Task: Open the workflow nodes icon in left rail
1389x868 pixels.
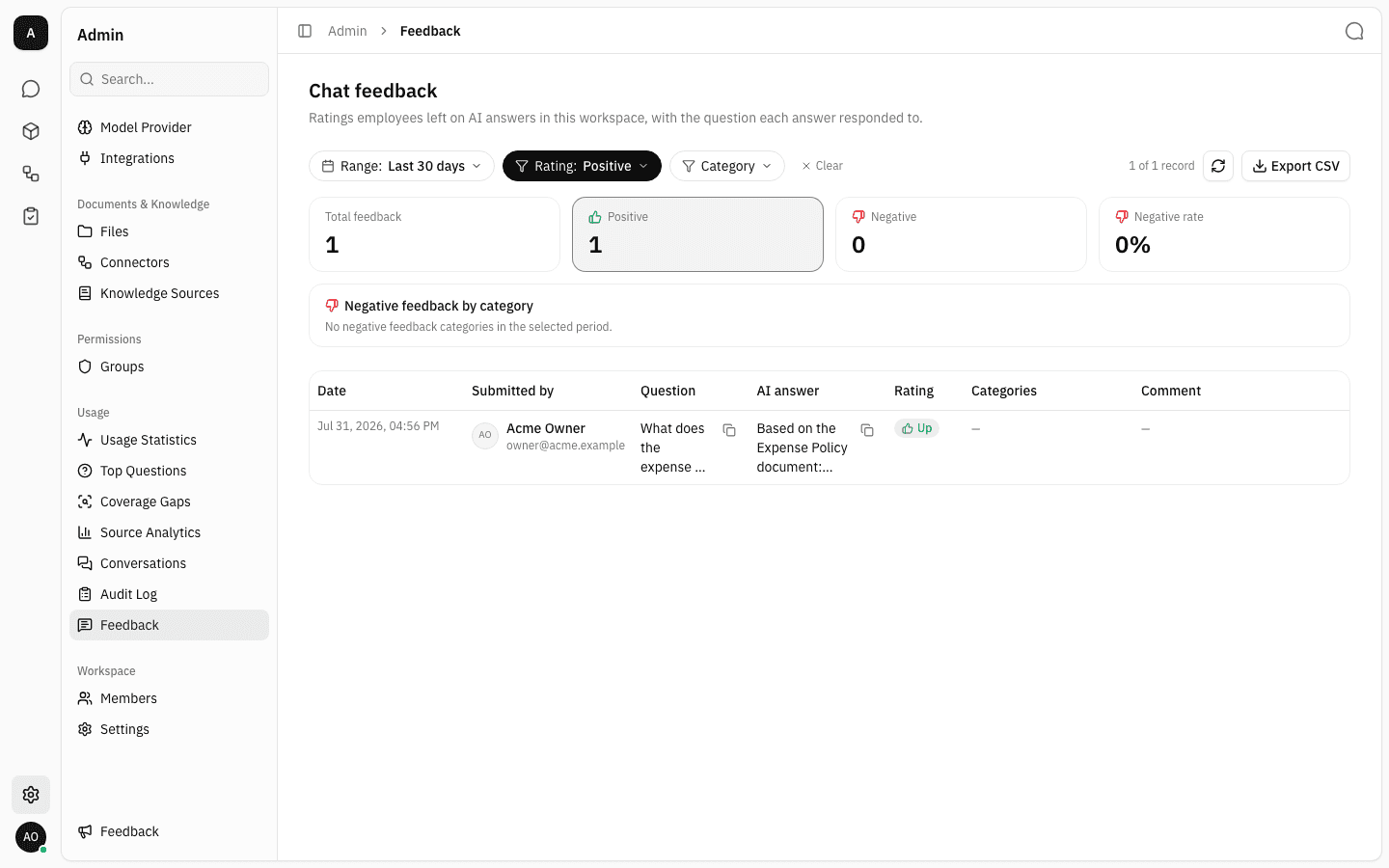Action: click(31, 174)
